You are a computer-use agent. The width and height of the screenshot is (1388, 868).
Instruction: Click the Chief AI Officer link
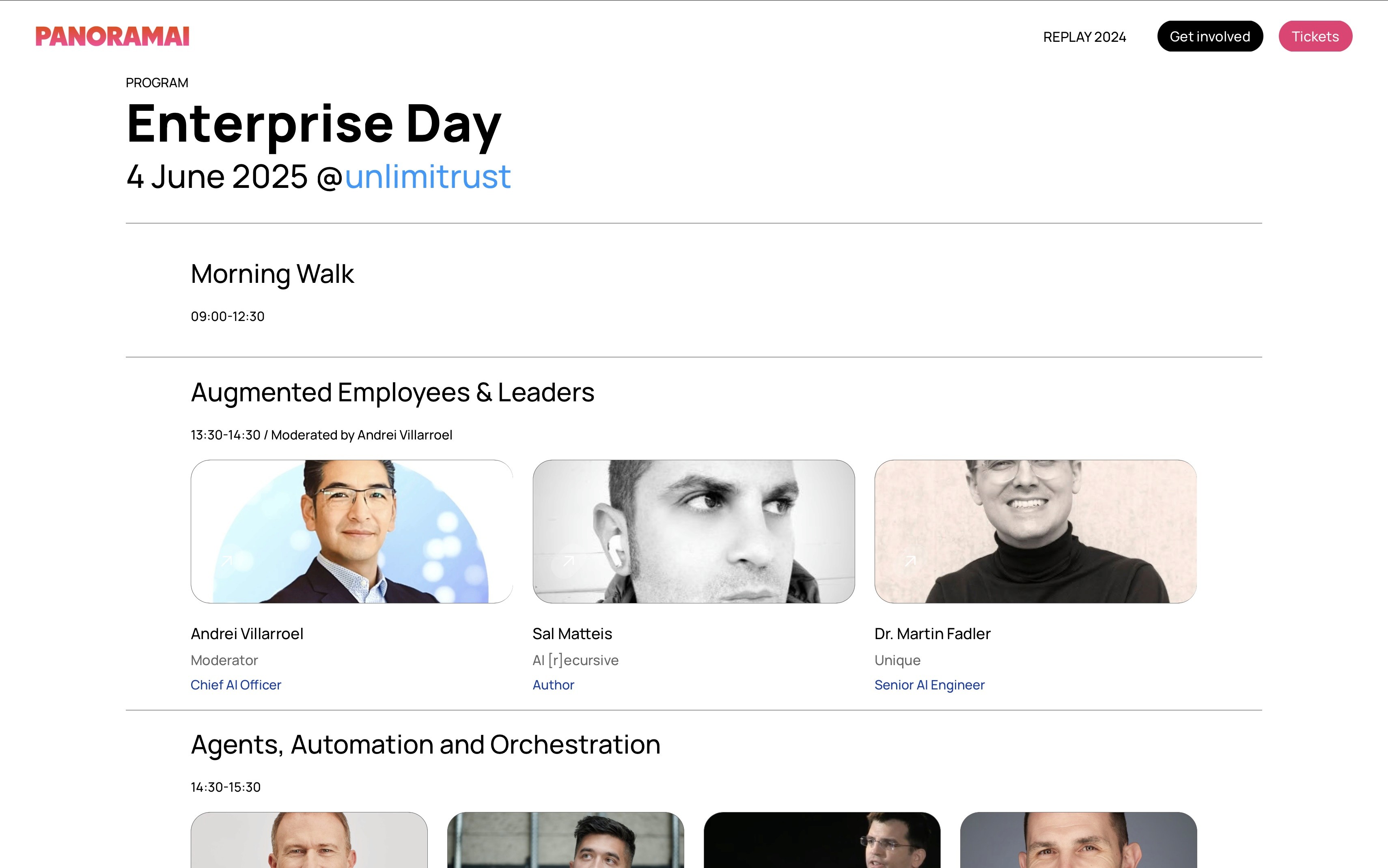(236, 685)
